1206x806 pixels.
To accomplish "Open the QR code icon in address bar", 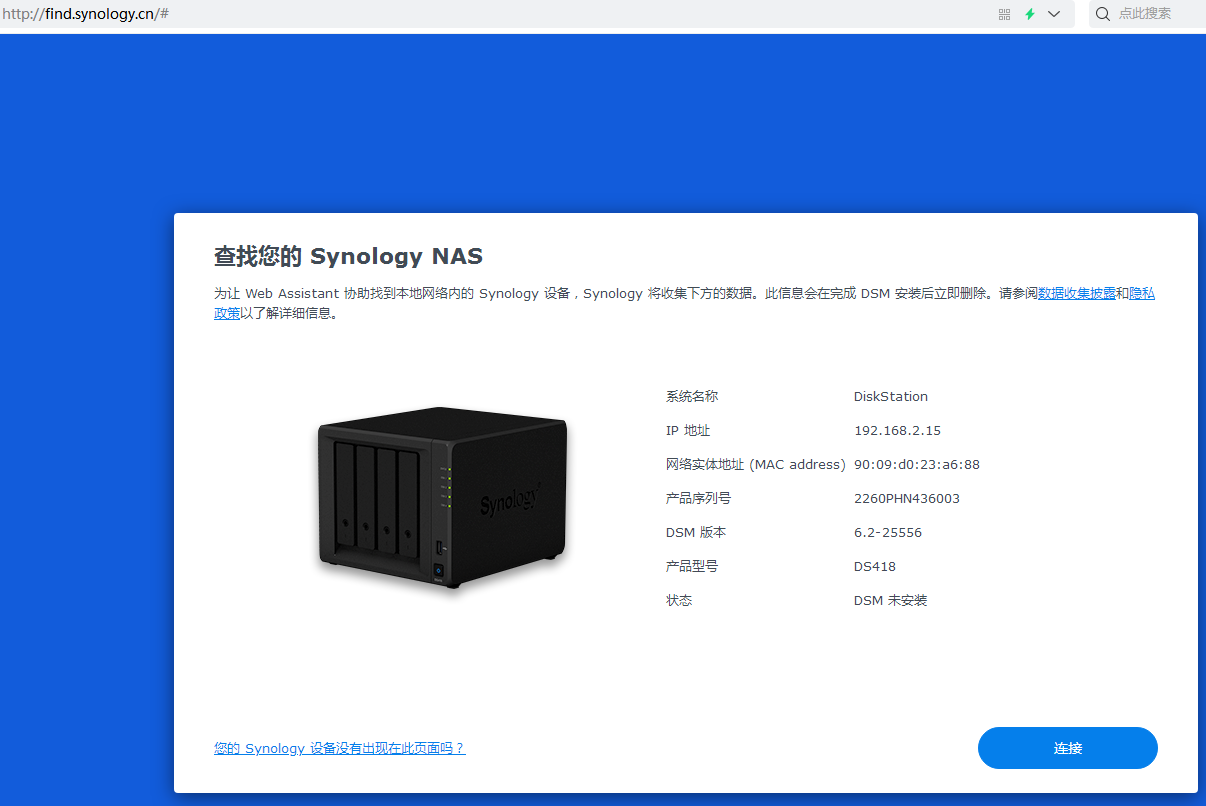I will coord(1005,14).
